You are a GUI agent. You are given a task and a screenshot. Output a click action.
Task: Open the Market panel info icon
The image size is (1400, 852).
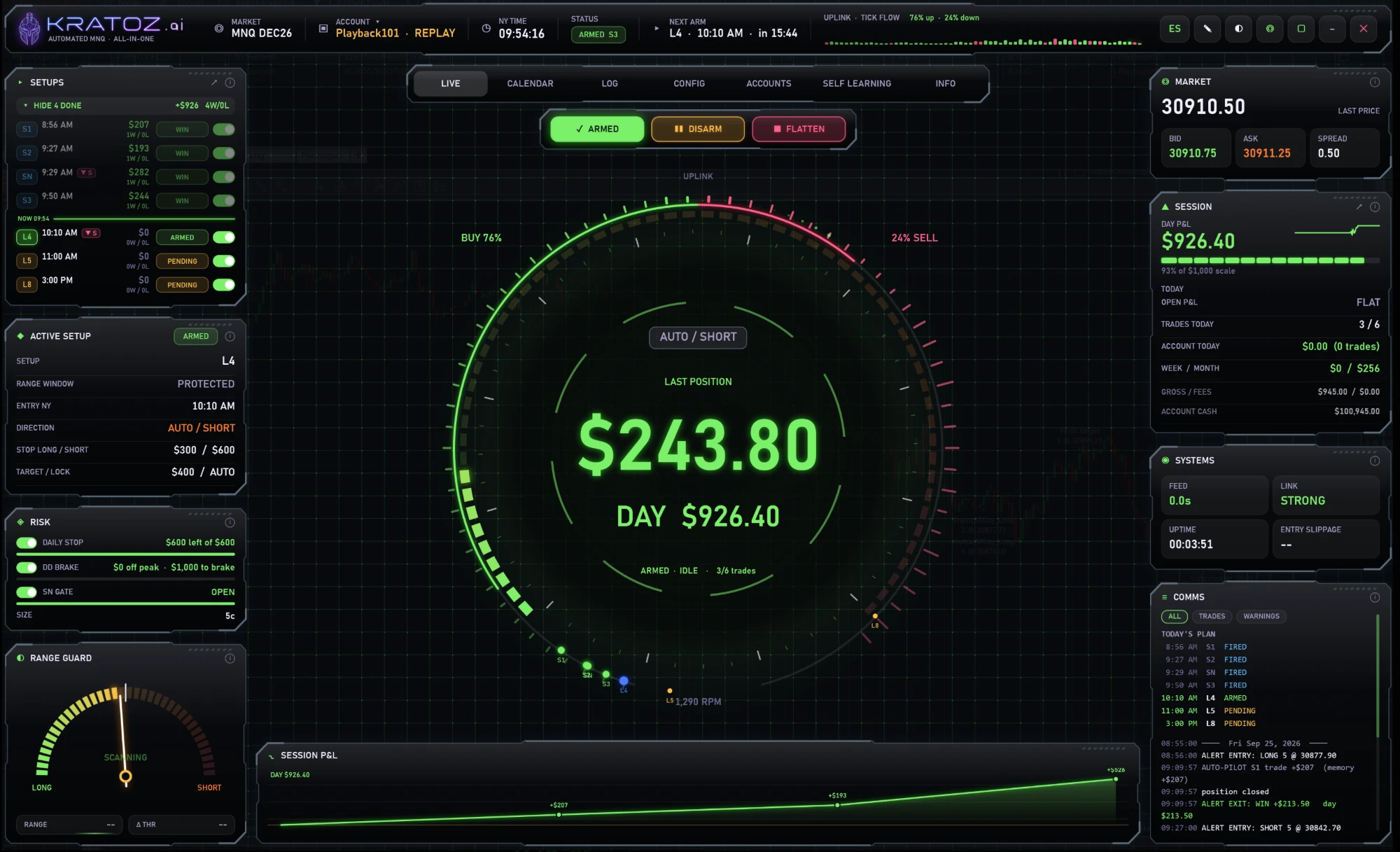pos(1375,82)
